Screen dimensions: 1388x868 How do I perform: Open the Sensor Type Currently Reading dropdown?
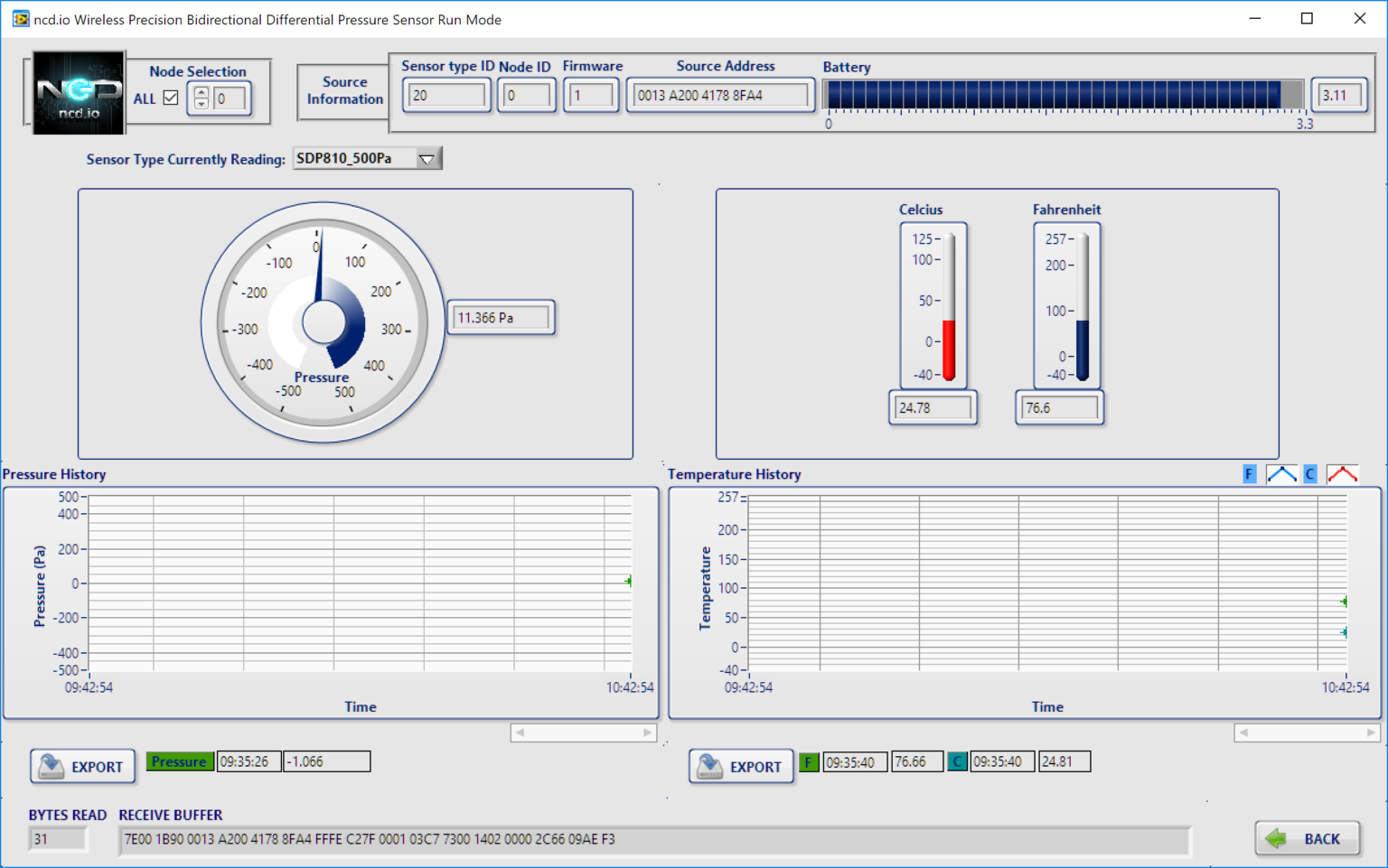click(x=427, y=159)
